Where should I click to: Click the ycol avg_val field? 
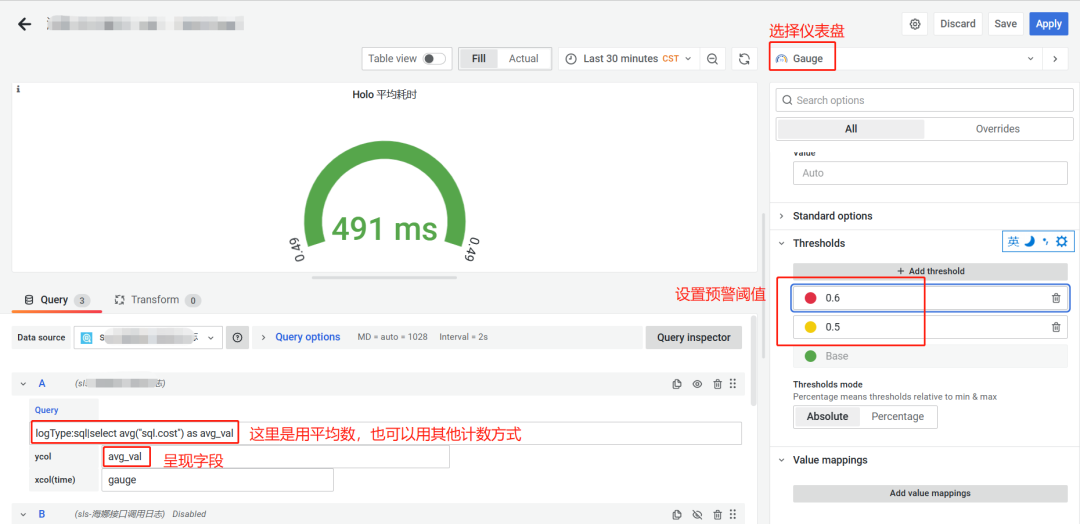(x=276, y=457)
